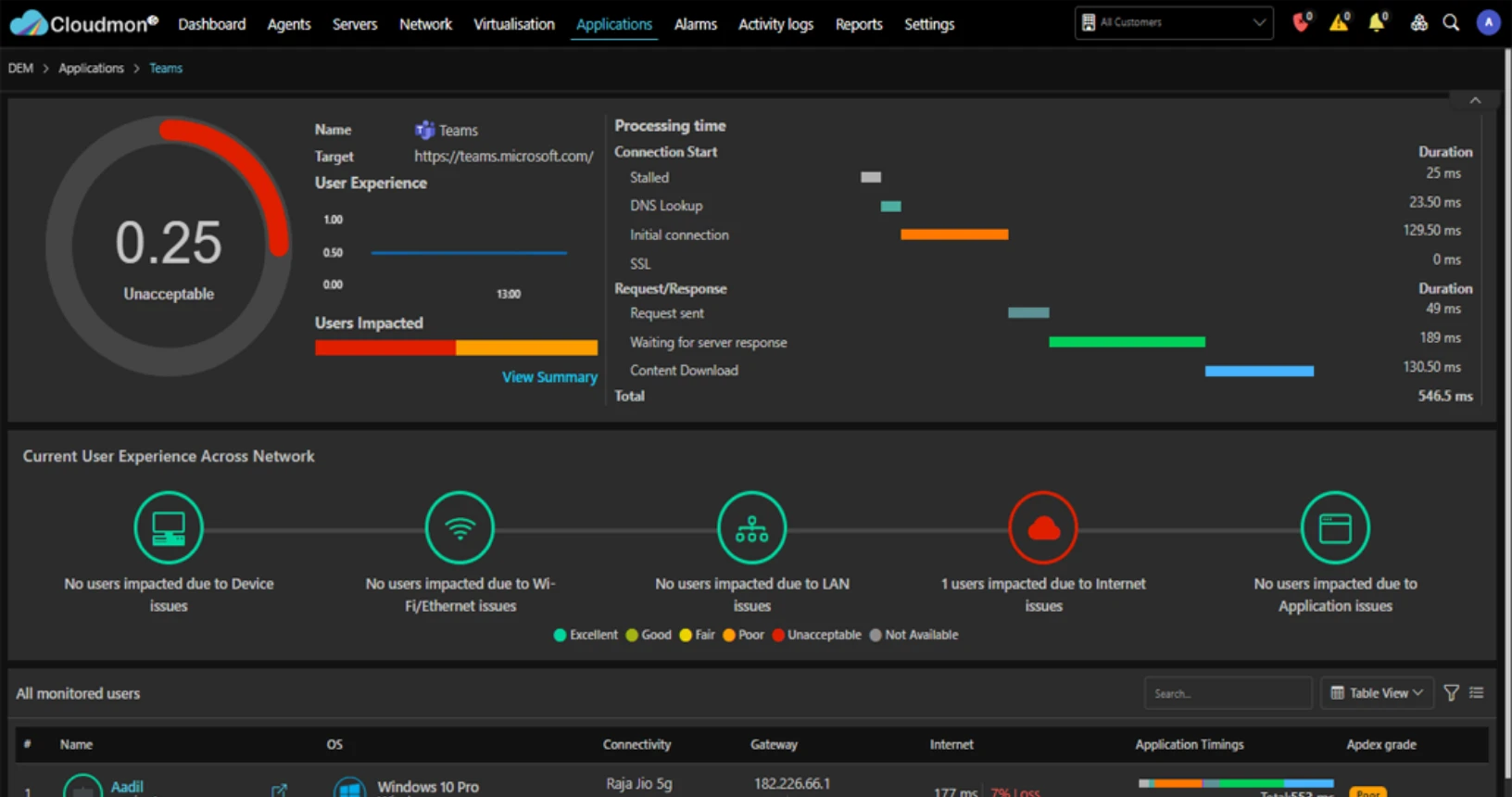Open Aadil user name link
1512x797 pixels.
(127, 787)
